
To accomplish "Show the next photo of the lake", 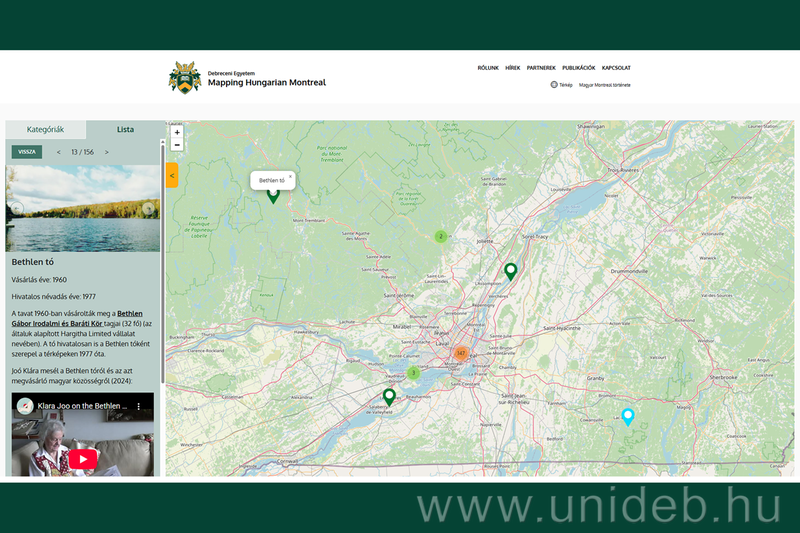I will [x=148, y=208].
